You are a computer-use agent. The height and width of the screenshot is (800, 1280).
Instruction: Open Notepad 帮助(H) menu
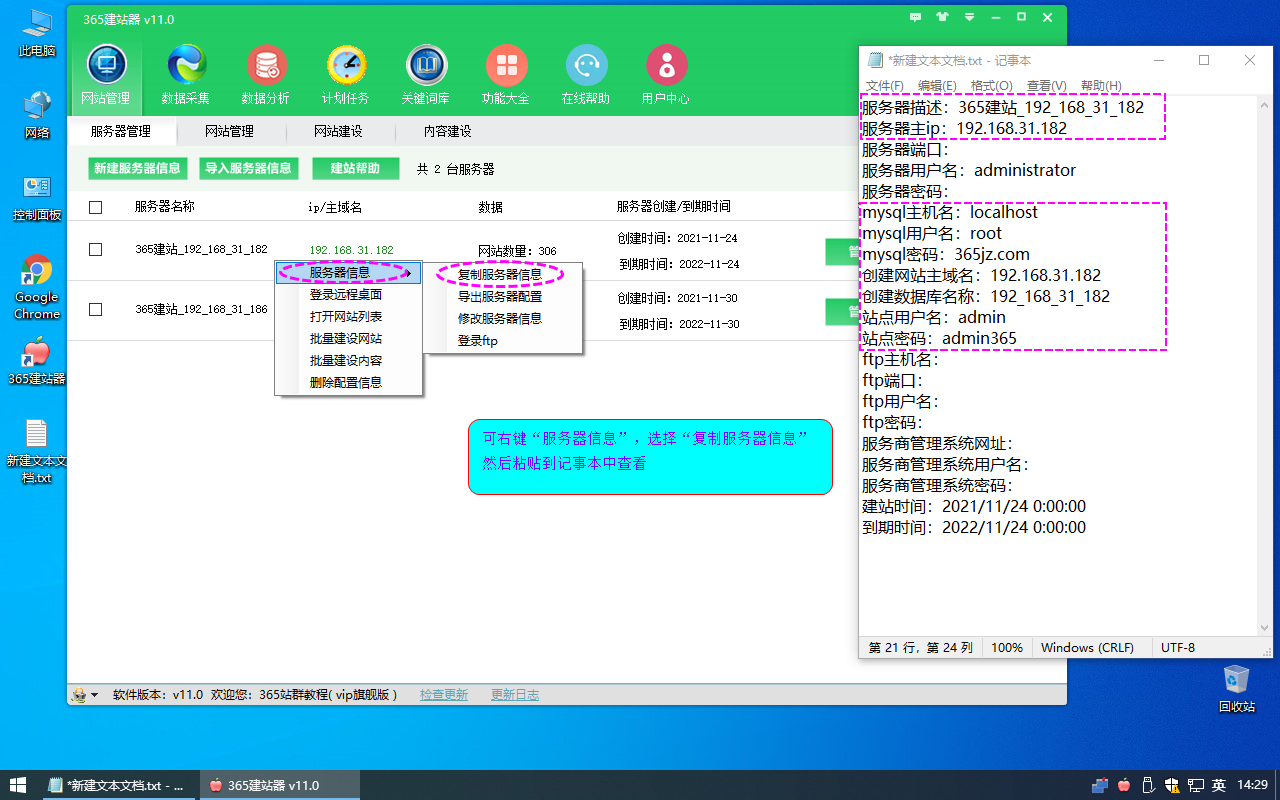[x=1101, y=86]
